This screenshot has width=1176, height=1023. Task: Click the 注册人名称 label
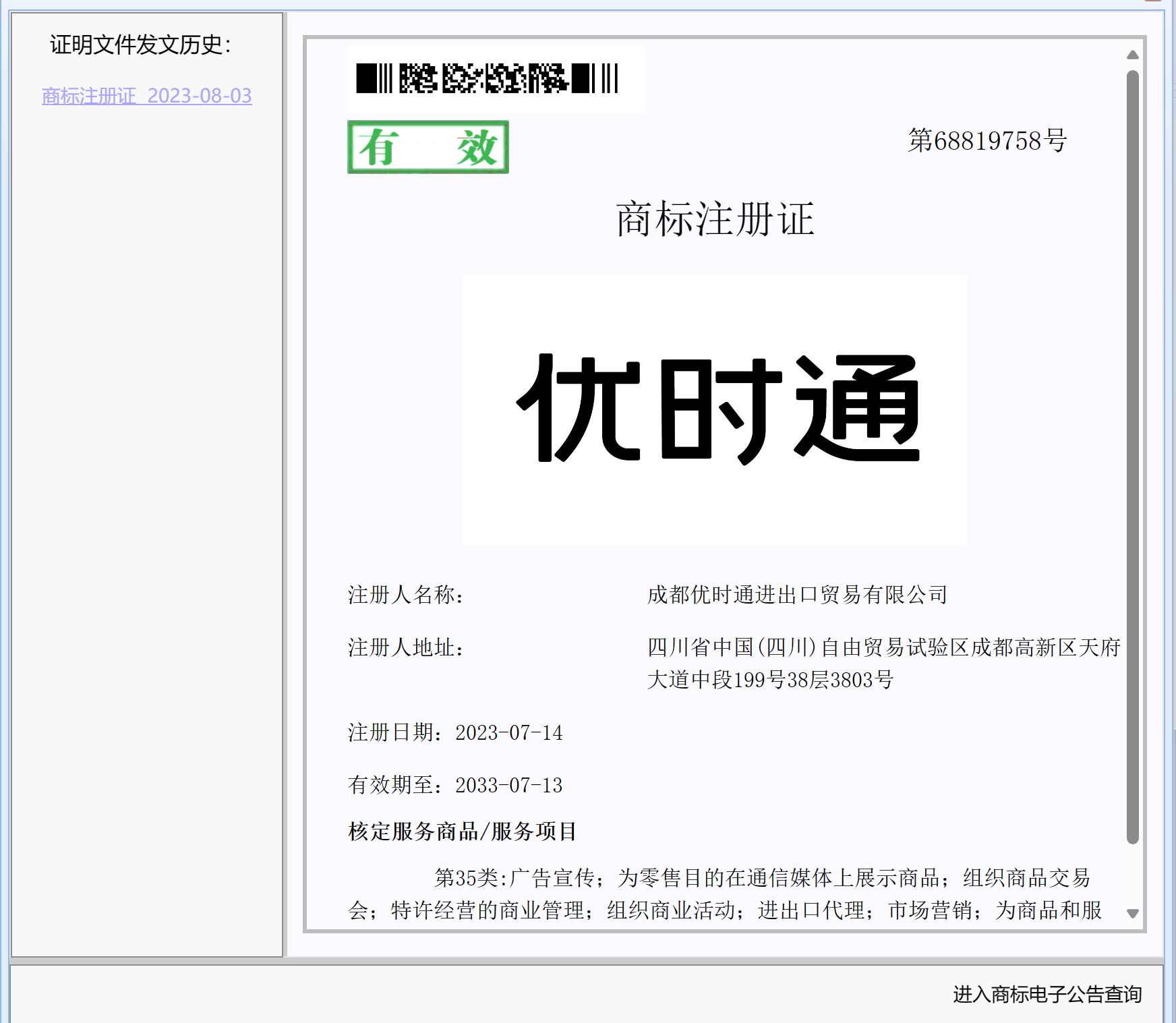406,595
